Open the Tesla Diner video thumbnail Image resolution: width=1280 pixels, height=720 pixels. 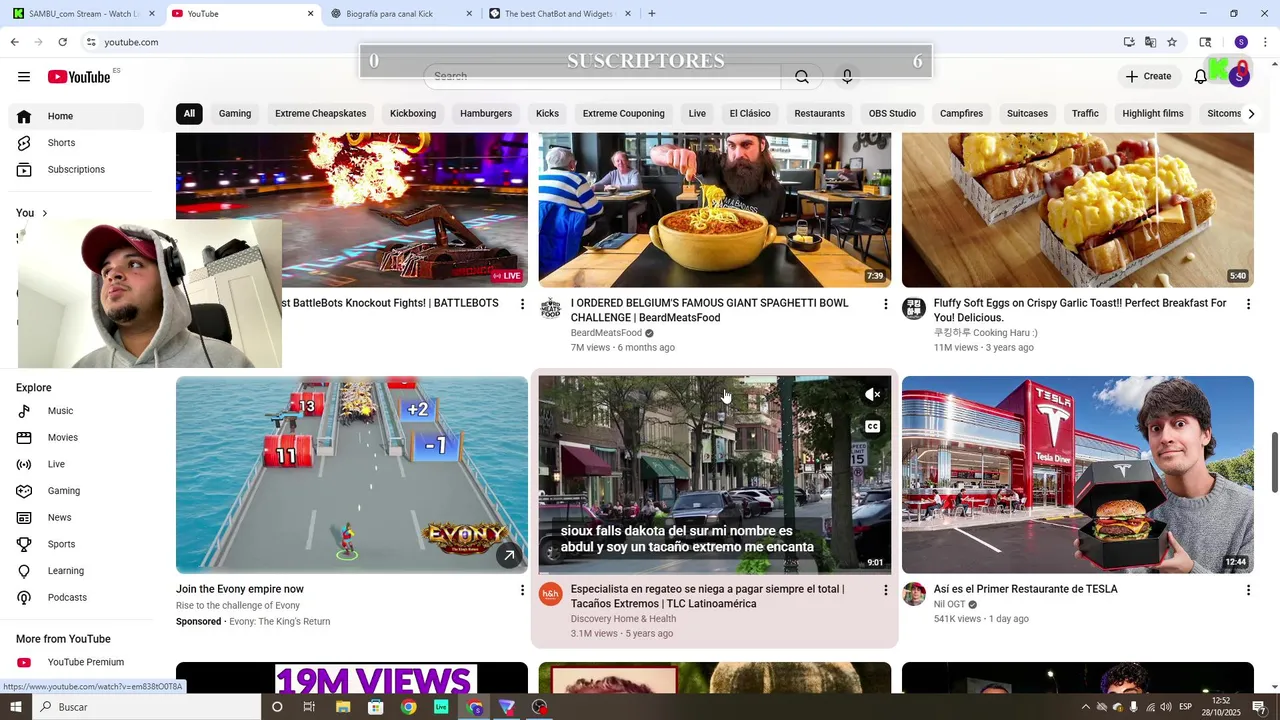(1078, 474)
